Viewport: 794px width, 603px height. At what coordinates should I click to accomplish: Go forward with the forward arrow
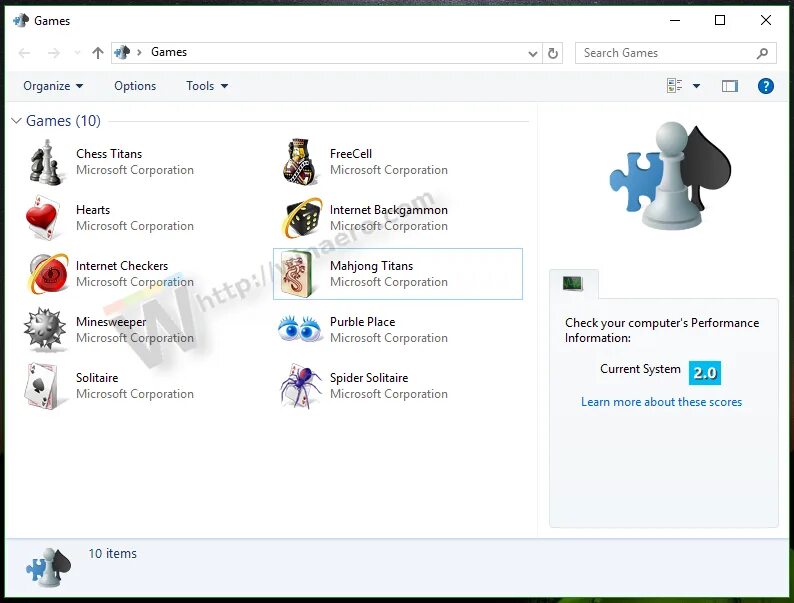coord(54,53)
